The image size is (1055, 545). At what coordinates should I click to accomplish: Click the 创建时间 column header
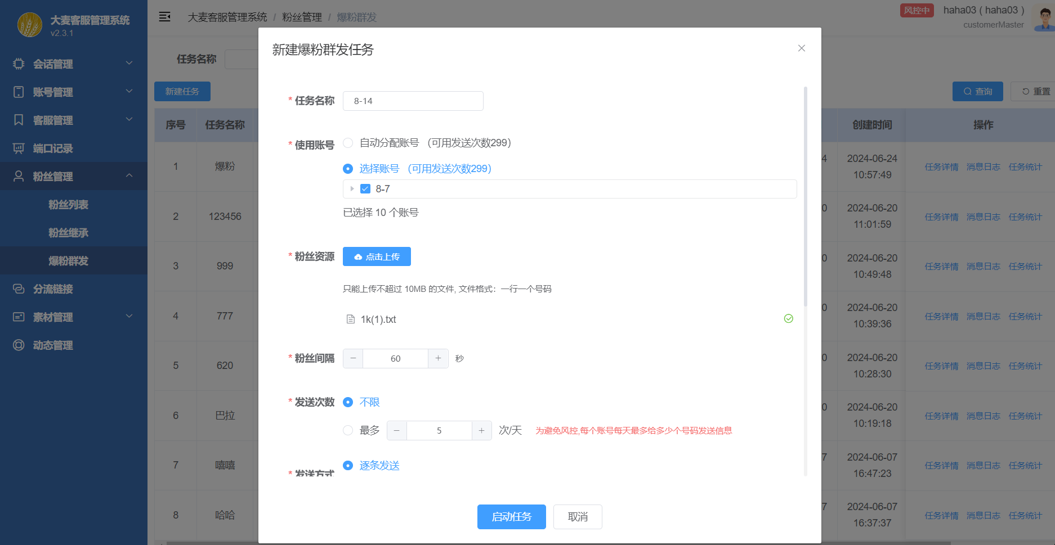pos(872,125)
